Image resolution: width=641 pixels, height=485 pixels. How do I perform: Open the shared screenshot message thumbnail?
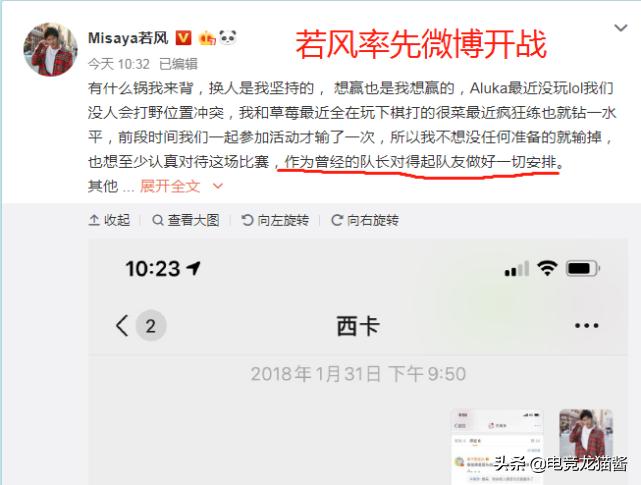click(x=497, y=447)
